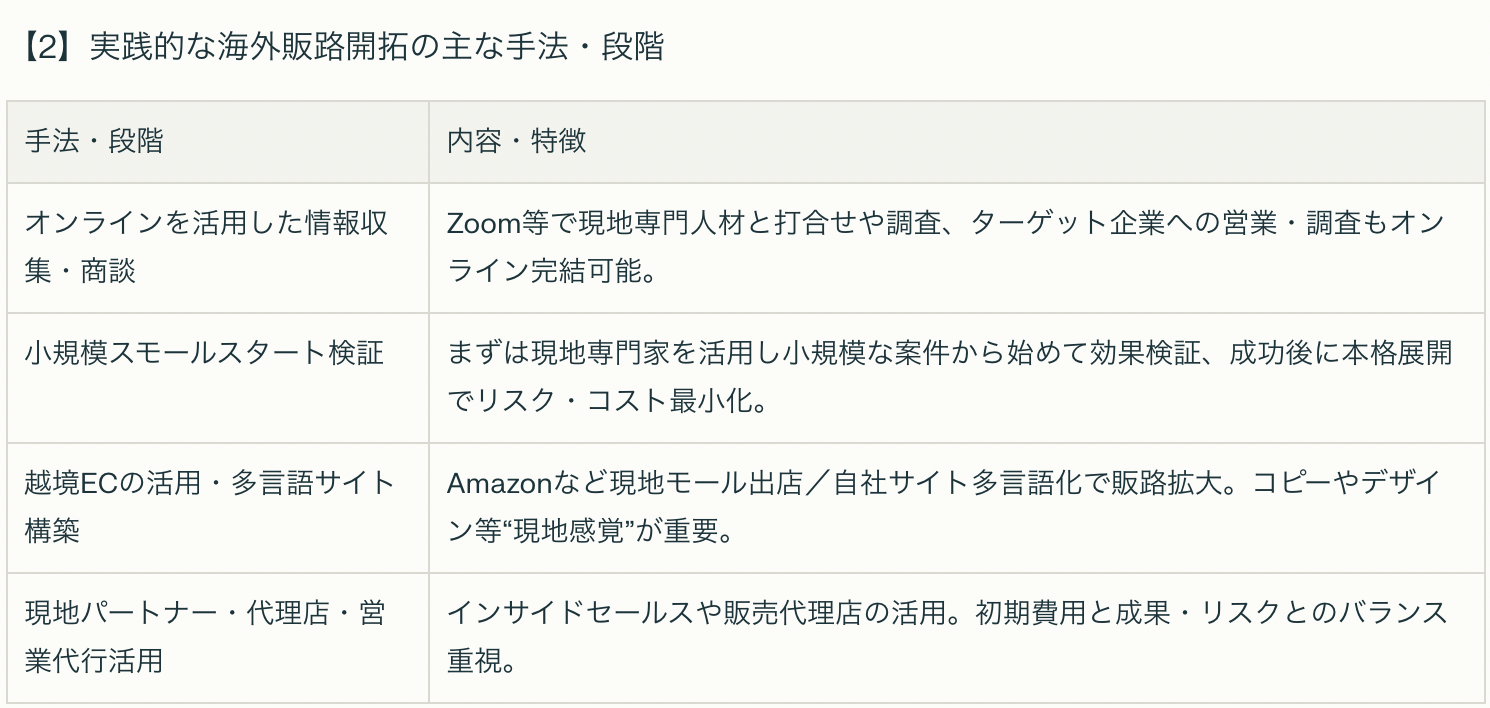The image size is (1490, 708).
Task: Click the text 重視。 in the last row
Action: pos(481,661)
